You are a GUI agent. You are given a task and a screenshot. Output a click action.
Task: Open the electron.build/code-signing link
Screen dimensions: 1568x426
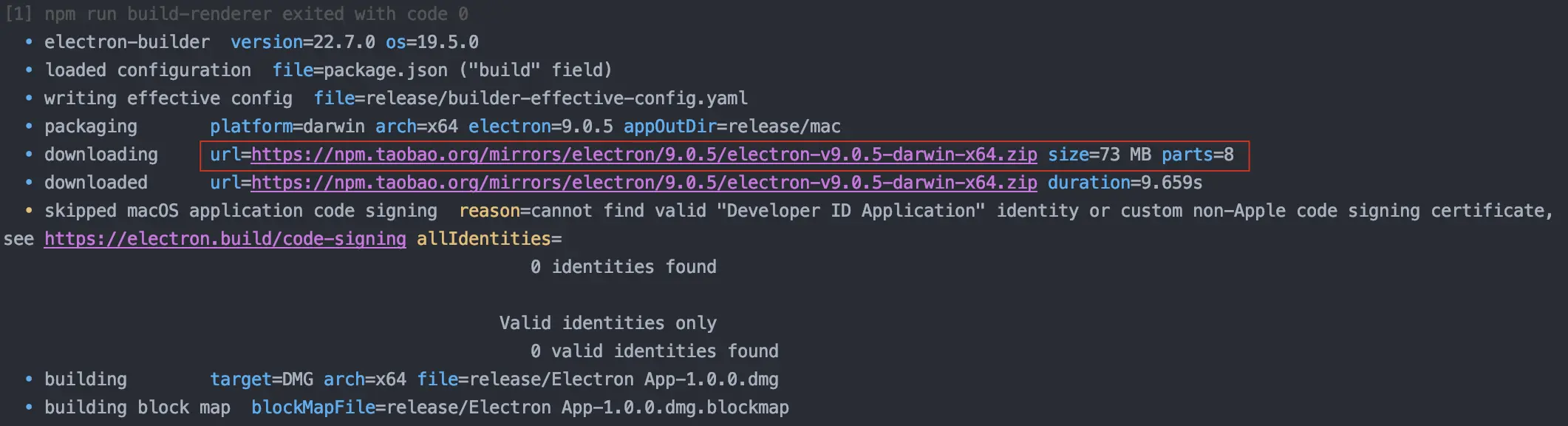[225, 239]
